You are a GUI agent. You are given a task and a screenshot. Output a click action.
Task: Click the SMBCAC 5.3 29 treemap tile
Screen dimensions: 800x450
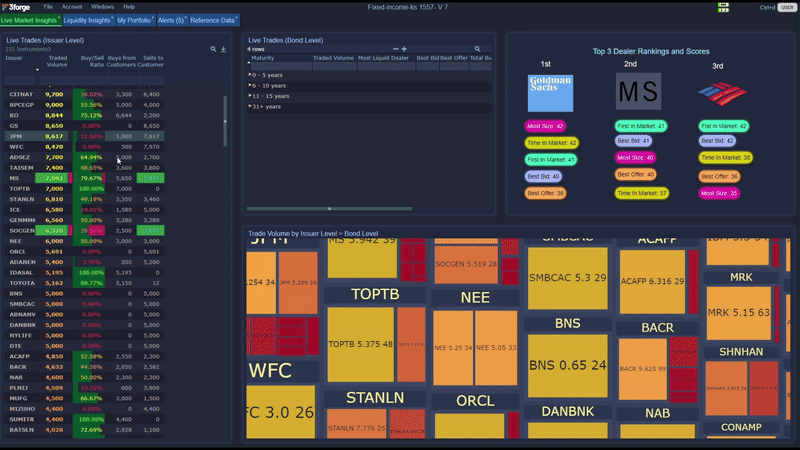pyautogui.click(x=568, y=278)
